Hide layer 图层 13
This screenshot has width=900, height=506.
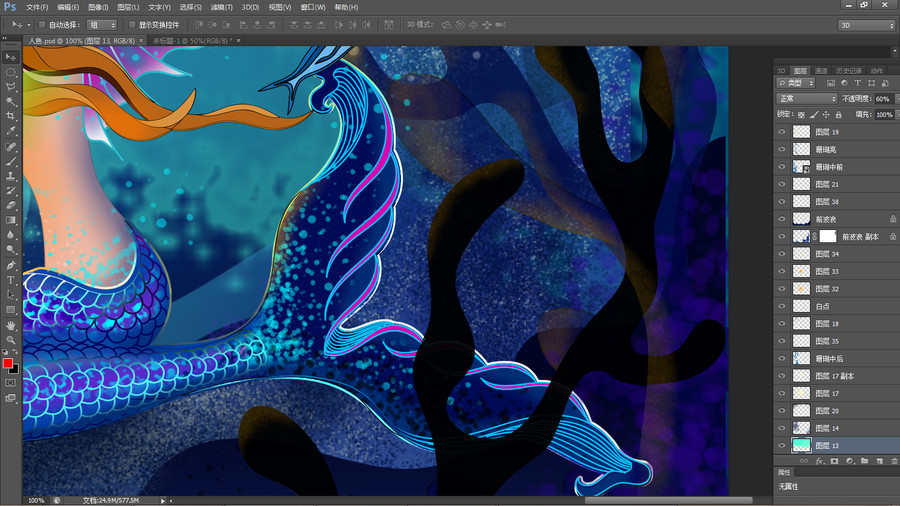click(782, 445)
